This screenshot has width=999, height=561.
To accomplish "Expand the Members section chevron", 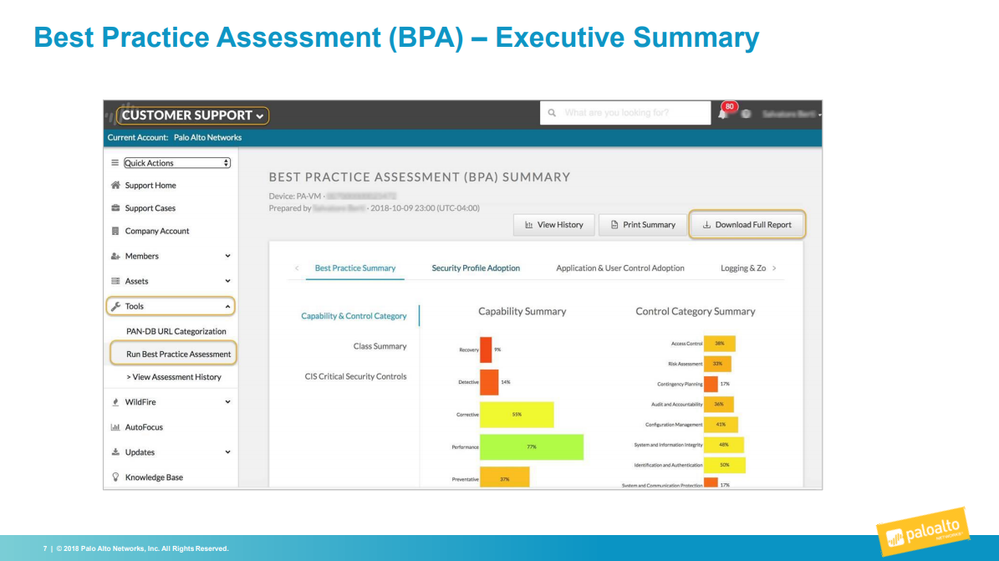I will tap(227, 256).
